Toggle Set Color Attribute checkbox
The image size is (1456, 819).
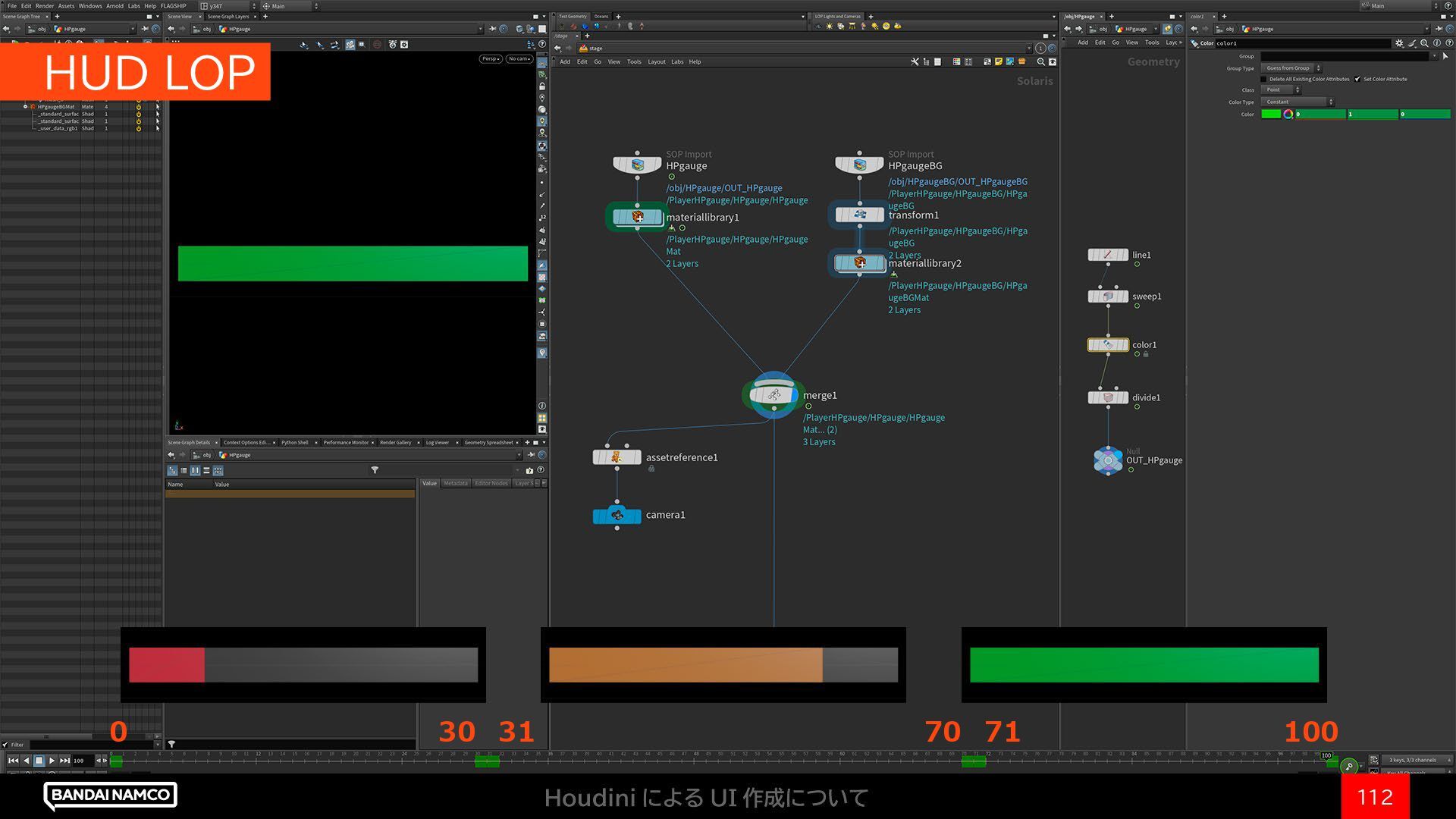click(x=1357, y=79)
